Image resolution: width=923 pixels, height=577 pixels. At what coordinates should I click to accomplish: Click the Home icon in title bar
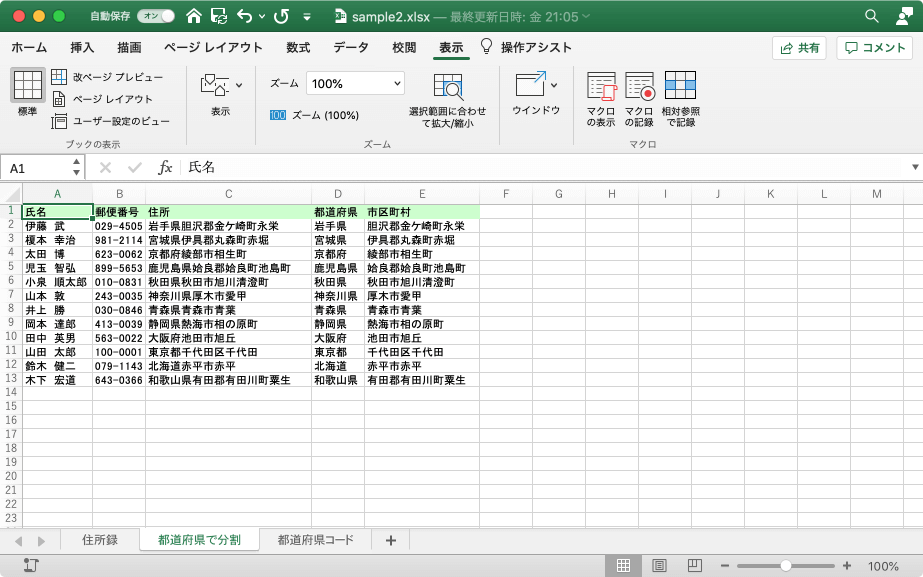(194, 16)
